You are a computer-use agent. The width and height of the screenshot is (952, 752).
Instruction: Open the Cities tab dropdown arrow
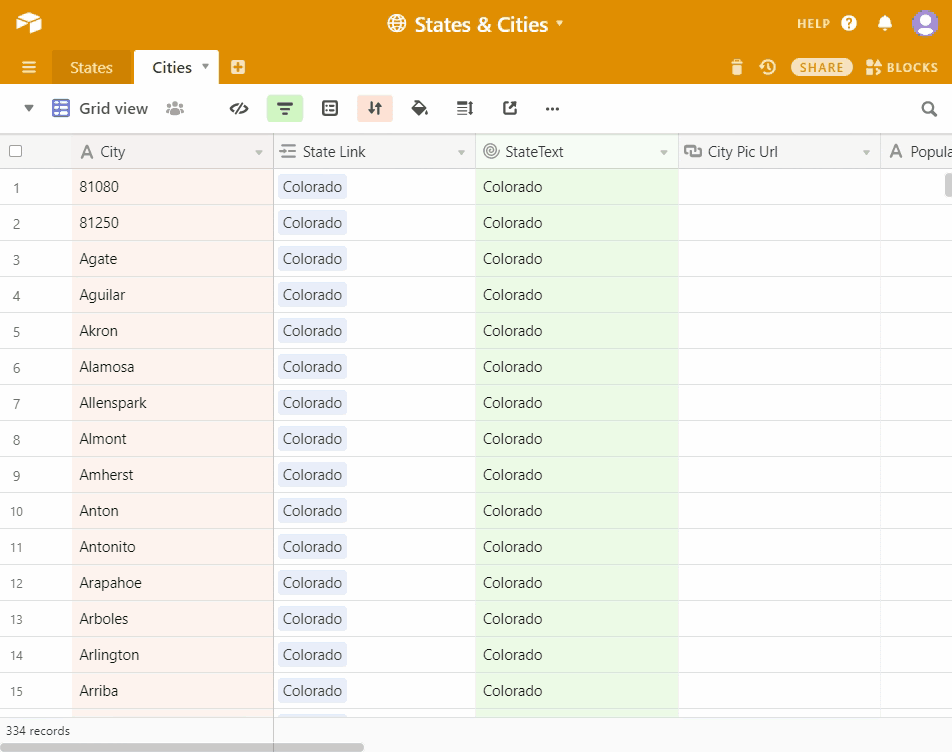click(206, 67)
